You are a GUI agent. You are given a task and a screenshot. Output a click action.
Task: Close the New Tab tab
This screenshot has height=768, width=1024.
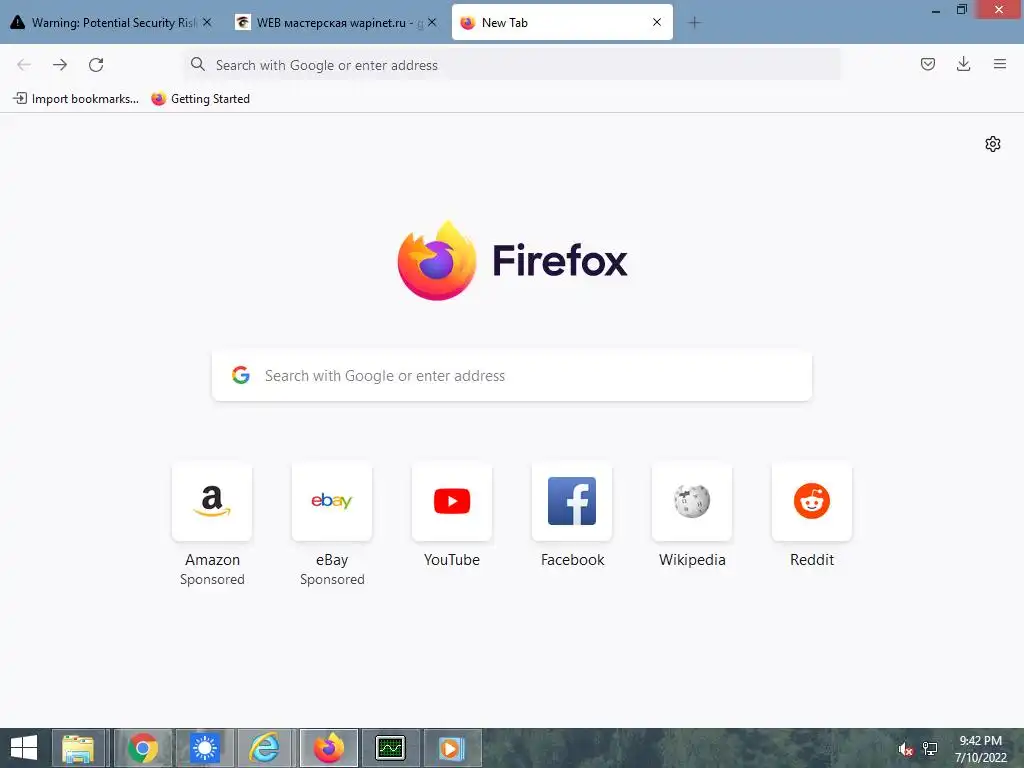(x=657, y=22)
